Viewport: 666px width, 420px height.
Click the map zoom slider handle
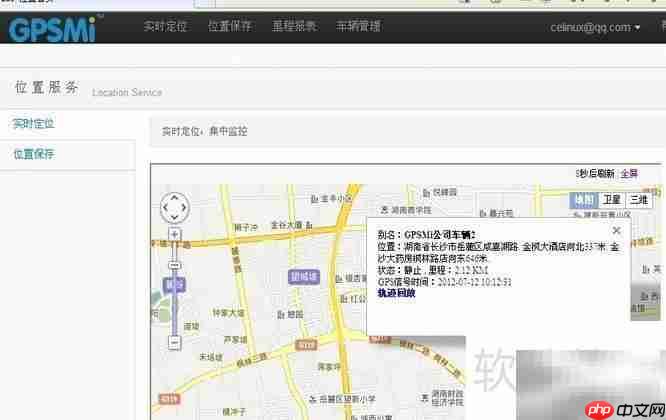(x=175, y=266)
